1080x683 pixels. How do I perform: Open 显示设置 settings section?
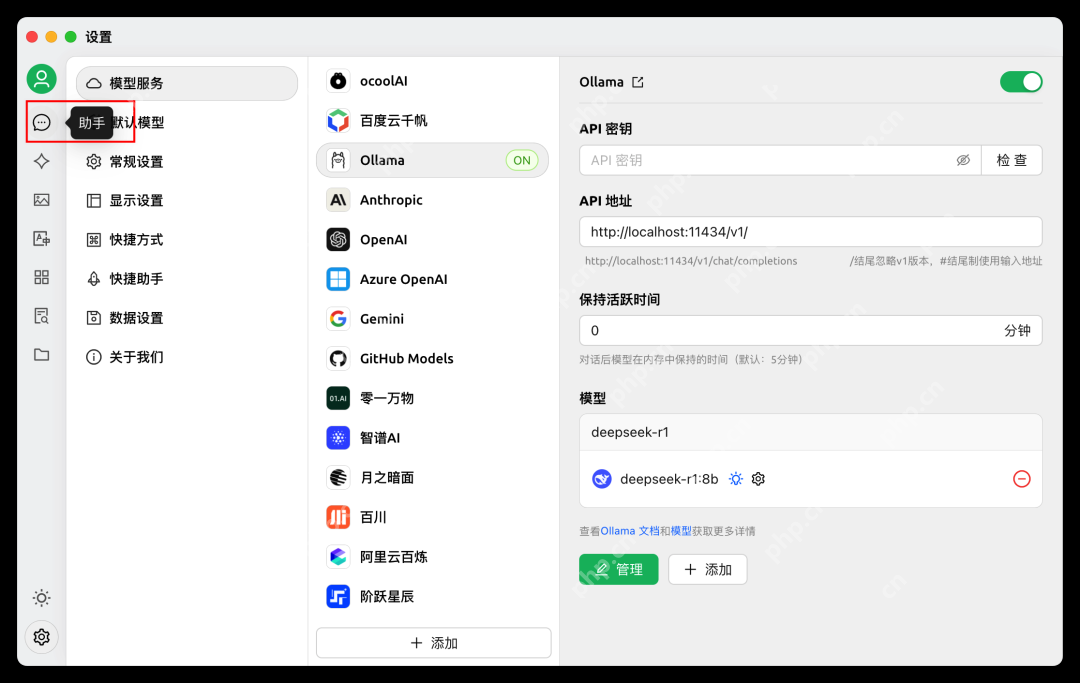[x=187, y=200]
